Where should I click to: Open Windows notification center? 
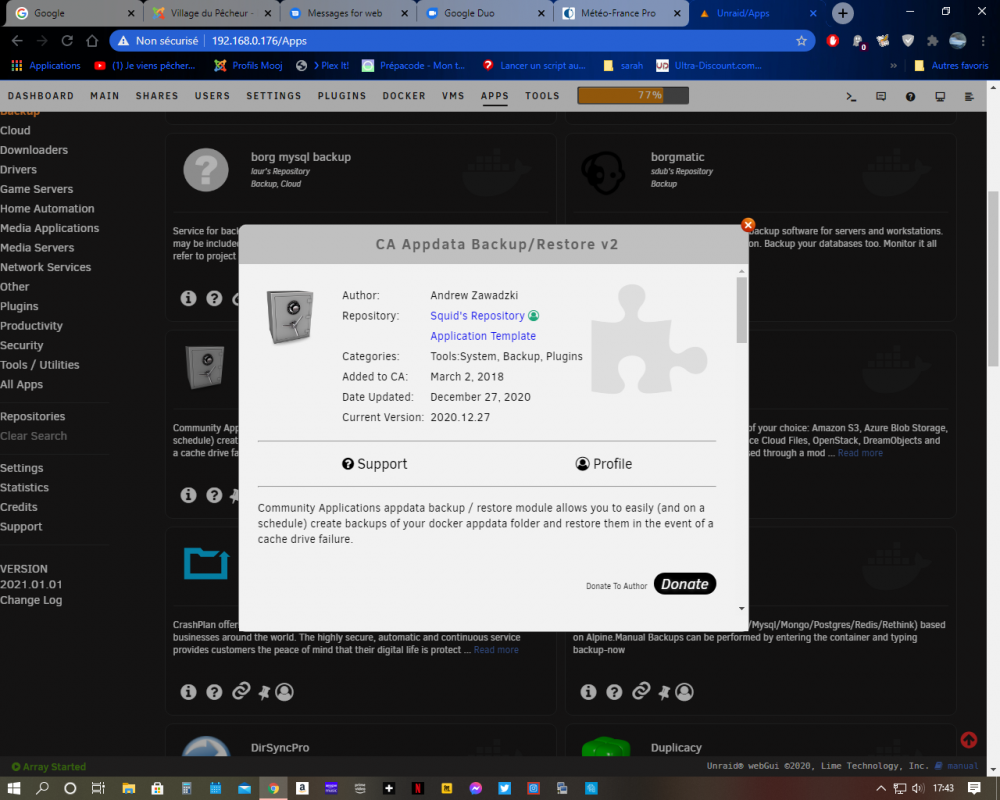pyautogui.click(x=974, y=789)
